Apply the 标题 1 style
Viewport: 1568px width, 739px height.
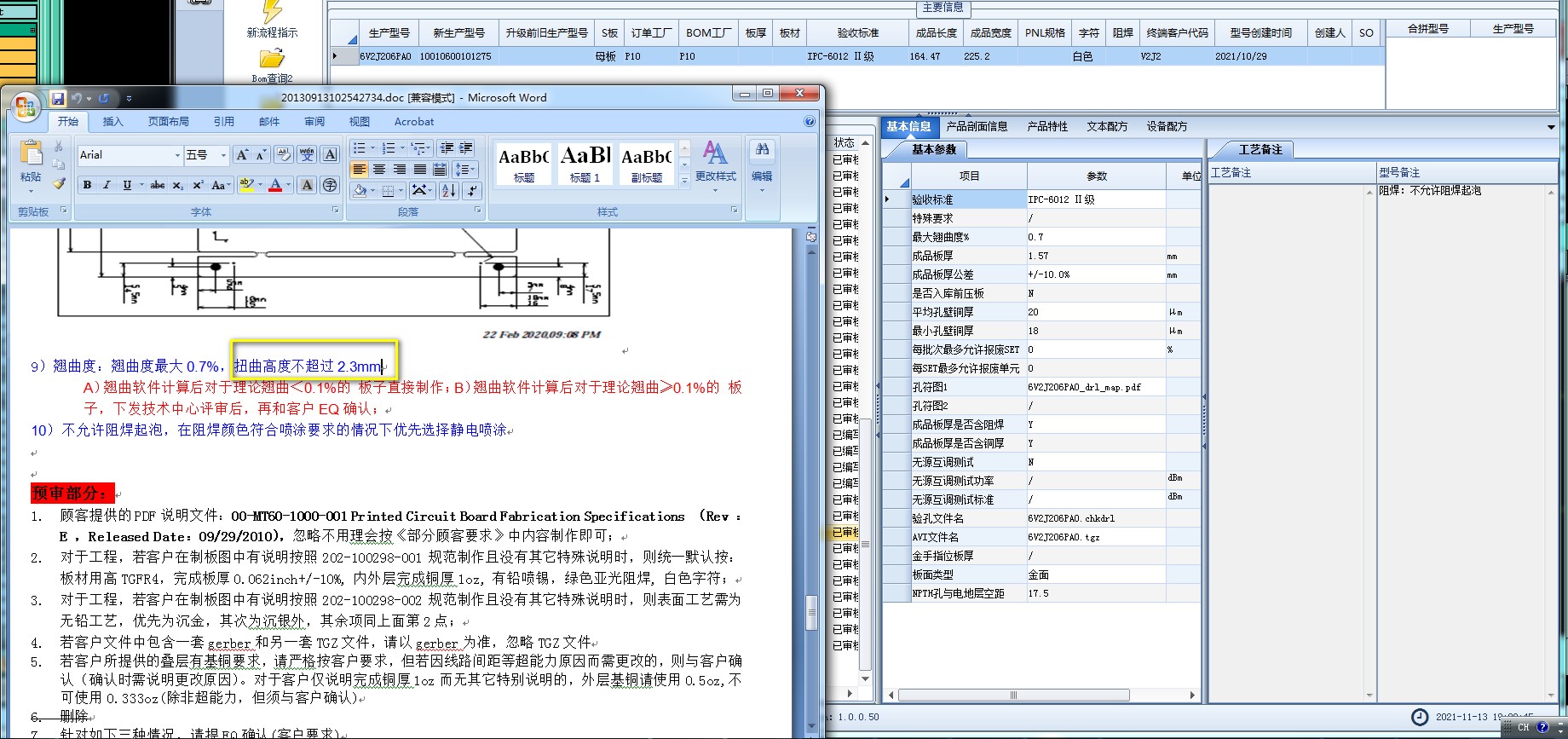tap(585, 163)
